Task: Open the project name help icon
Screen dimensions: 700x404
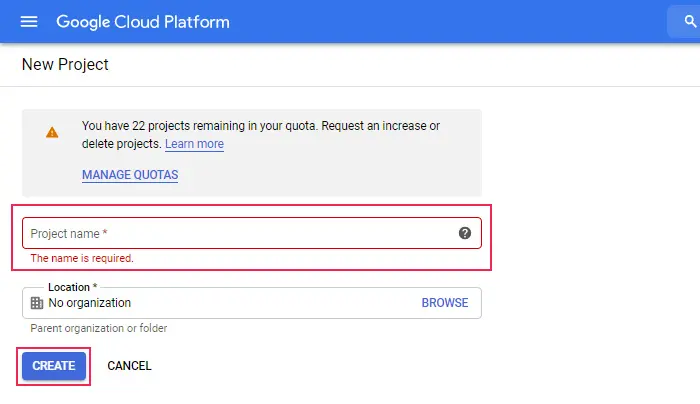Action: pyautogui.click(x=465, y=233)
